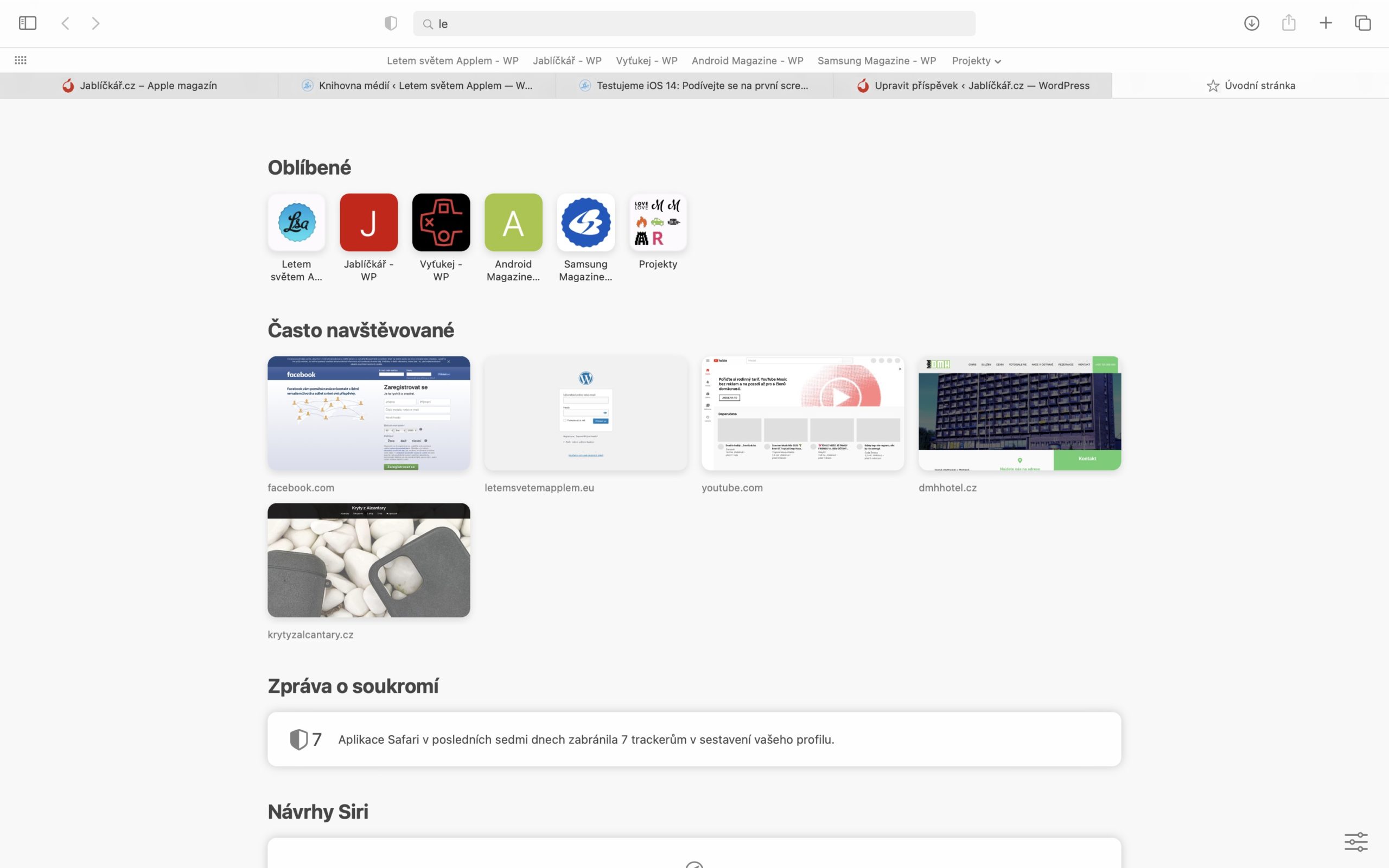
Task: Show the downloads list
Action: (1251, 23)
